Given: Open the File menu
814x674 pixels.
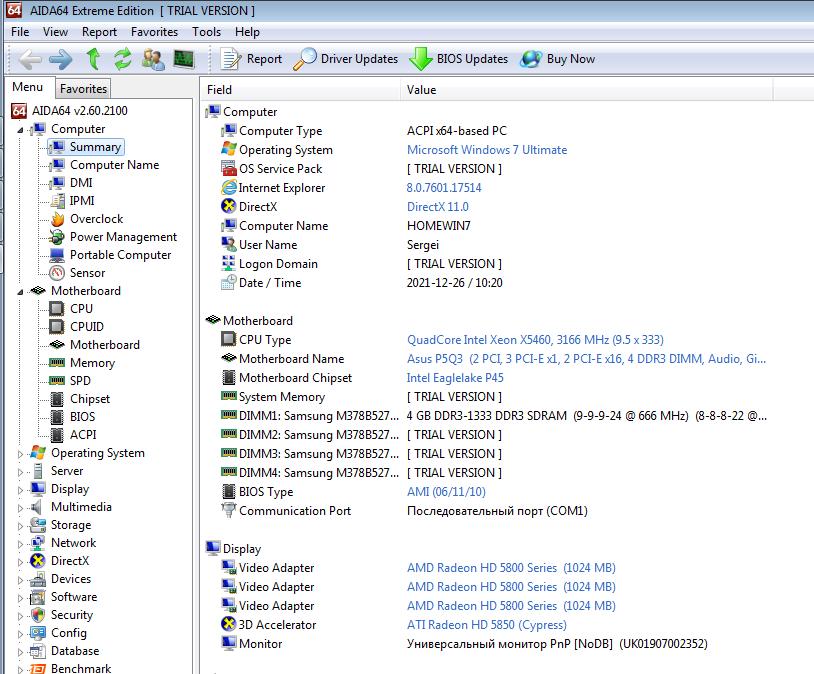Looking at the screenshot, I should pos(20,32).
